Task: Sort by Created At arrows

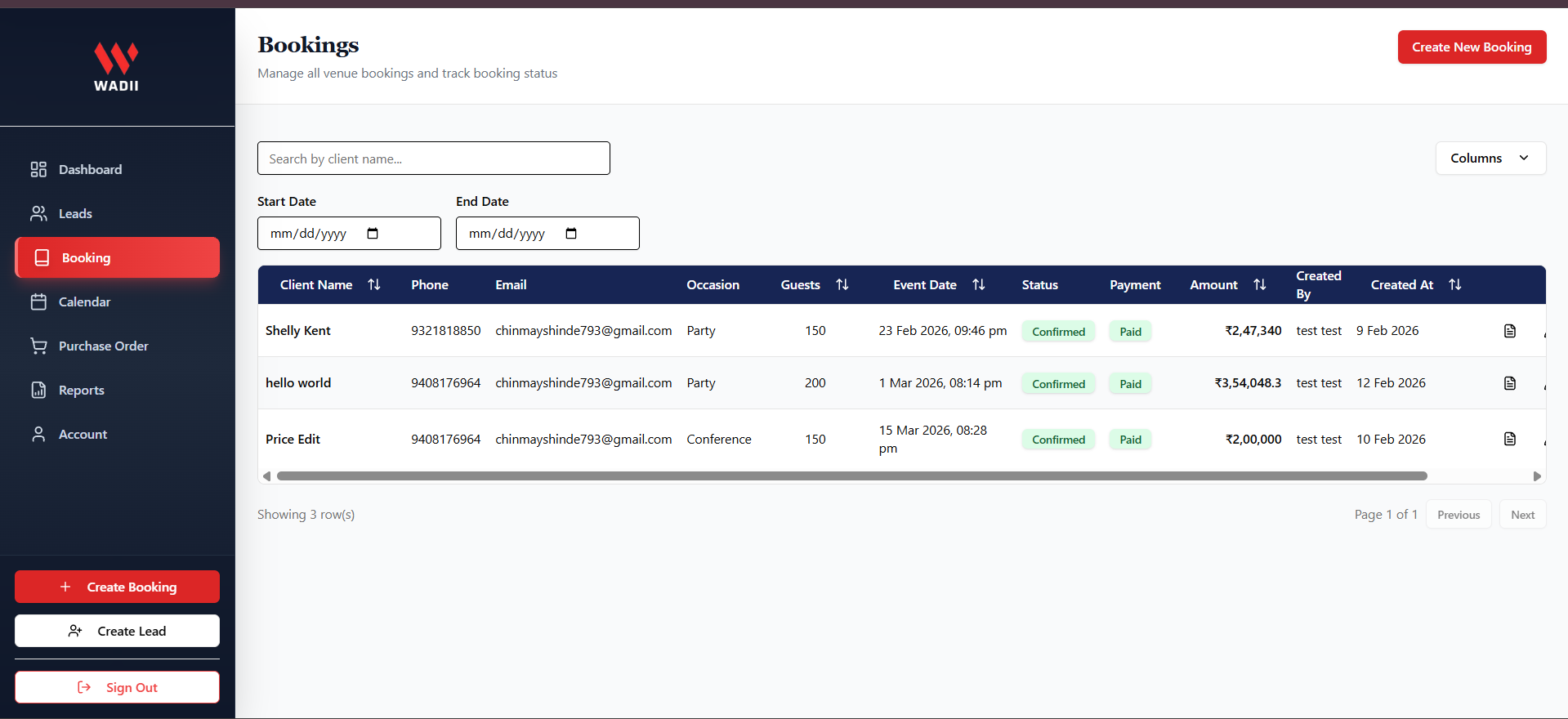Action: click(x=1455, y=284)
